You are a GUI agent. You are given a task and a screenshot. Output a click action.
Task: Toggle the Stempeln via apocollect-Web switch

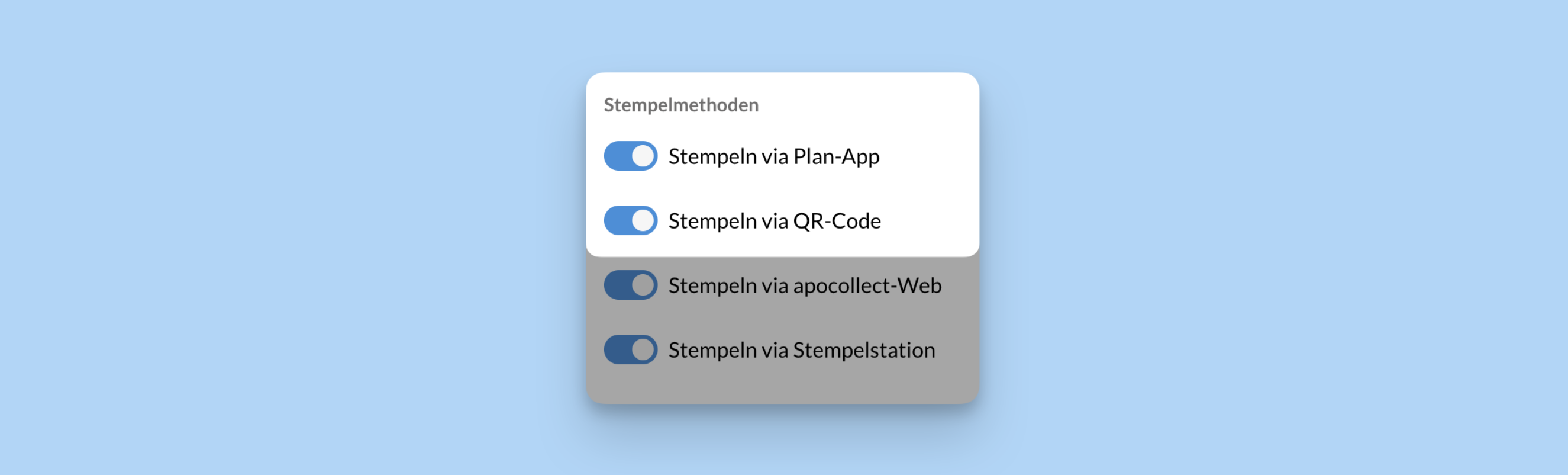630,285
